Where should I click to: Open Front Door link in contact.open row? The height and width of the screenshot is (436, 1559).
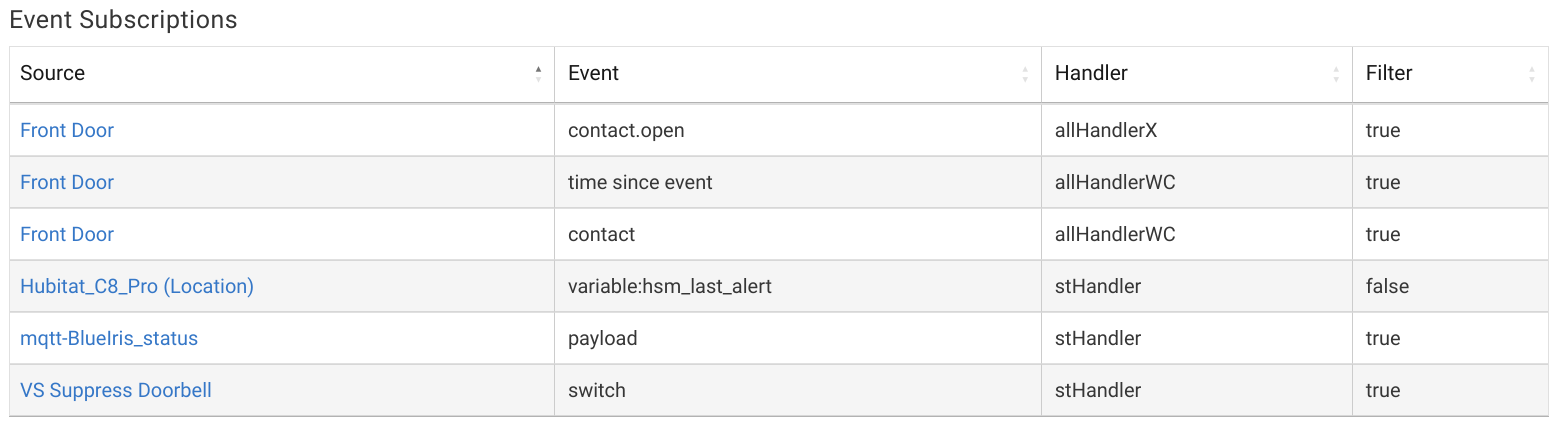coord(67,130)
